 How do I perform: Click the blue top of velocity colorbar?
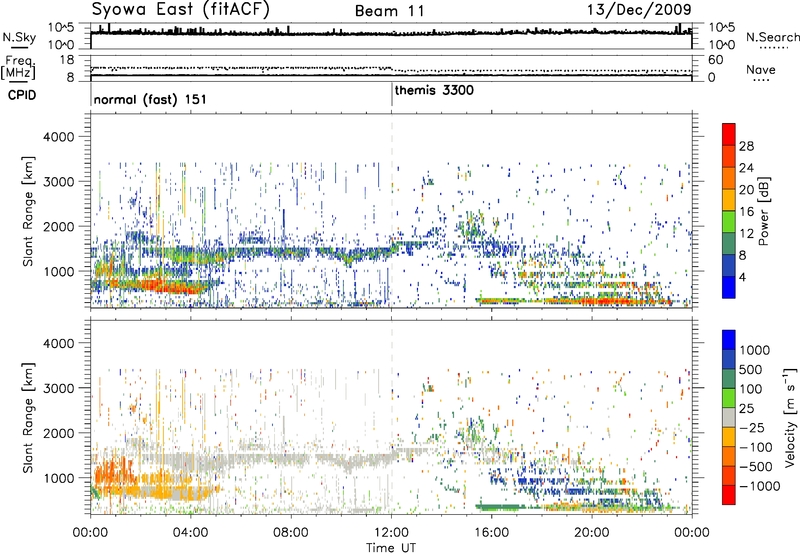tap(729, 340)
